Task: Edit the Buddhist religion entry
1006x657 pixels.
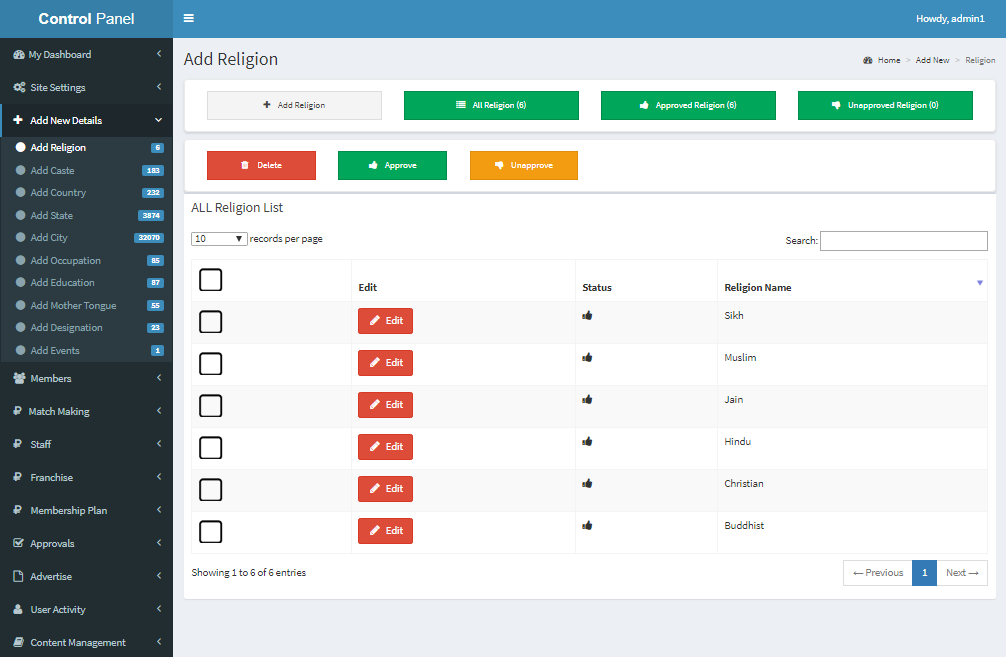Action: pos(386,531)
